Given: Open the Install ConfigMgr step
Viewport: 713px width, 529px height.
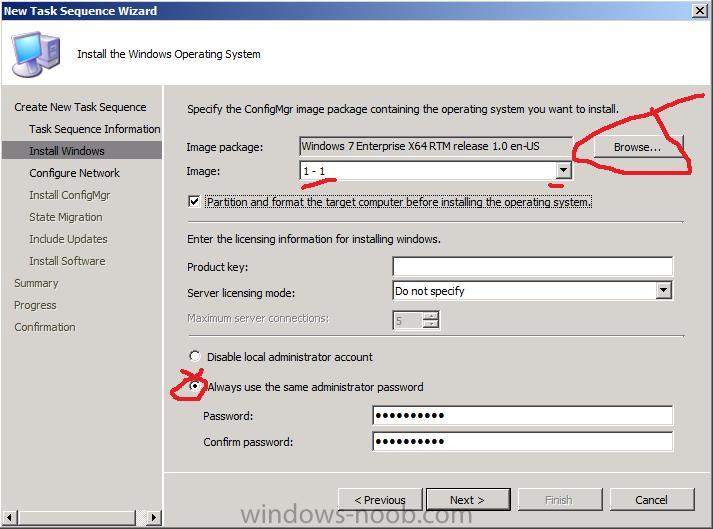Looking at the screenshot, I should click(x=70, y=195).
